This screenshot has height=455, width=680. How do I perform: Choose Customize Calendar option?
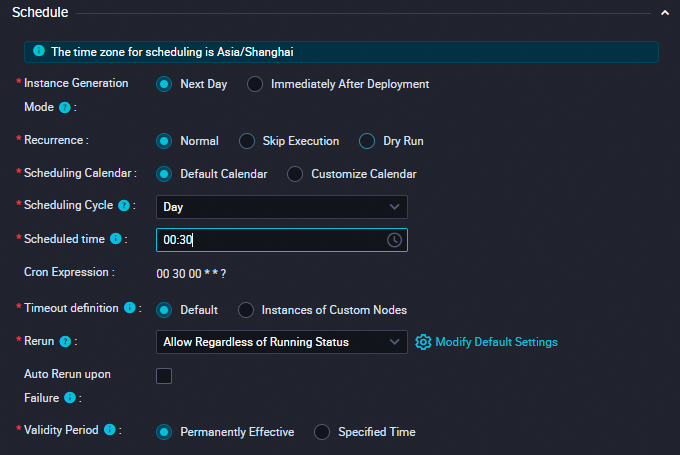pyautogui.click(x=295, y=174)
